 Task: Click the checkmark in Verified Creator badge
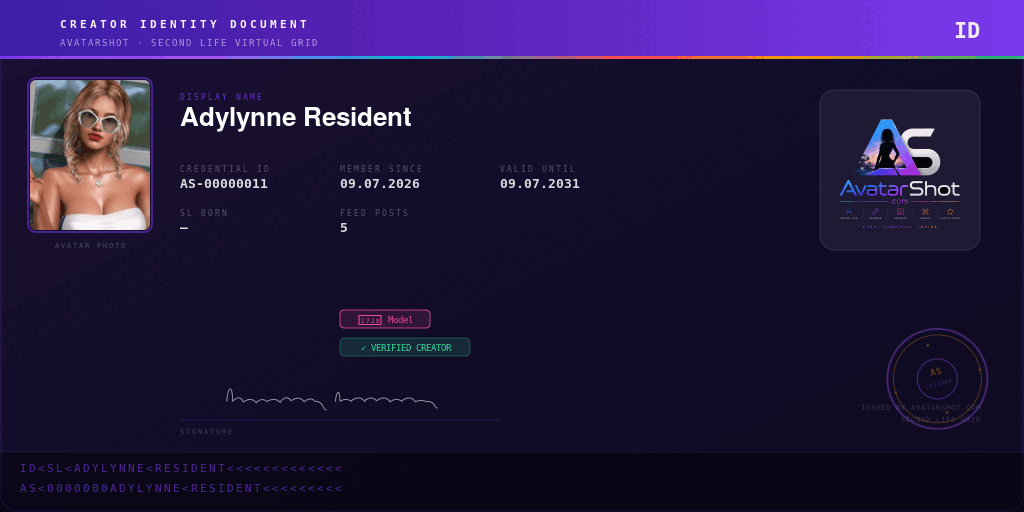click(x=363, y=348)
